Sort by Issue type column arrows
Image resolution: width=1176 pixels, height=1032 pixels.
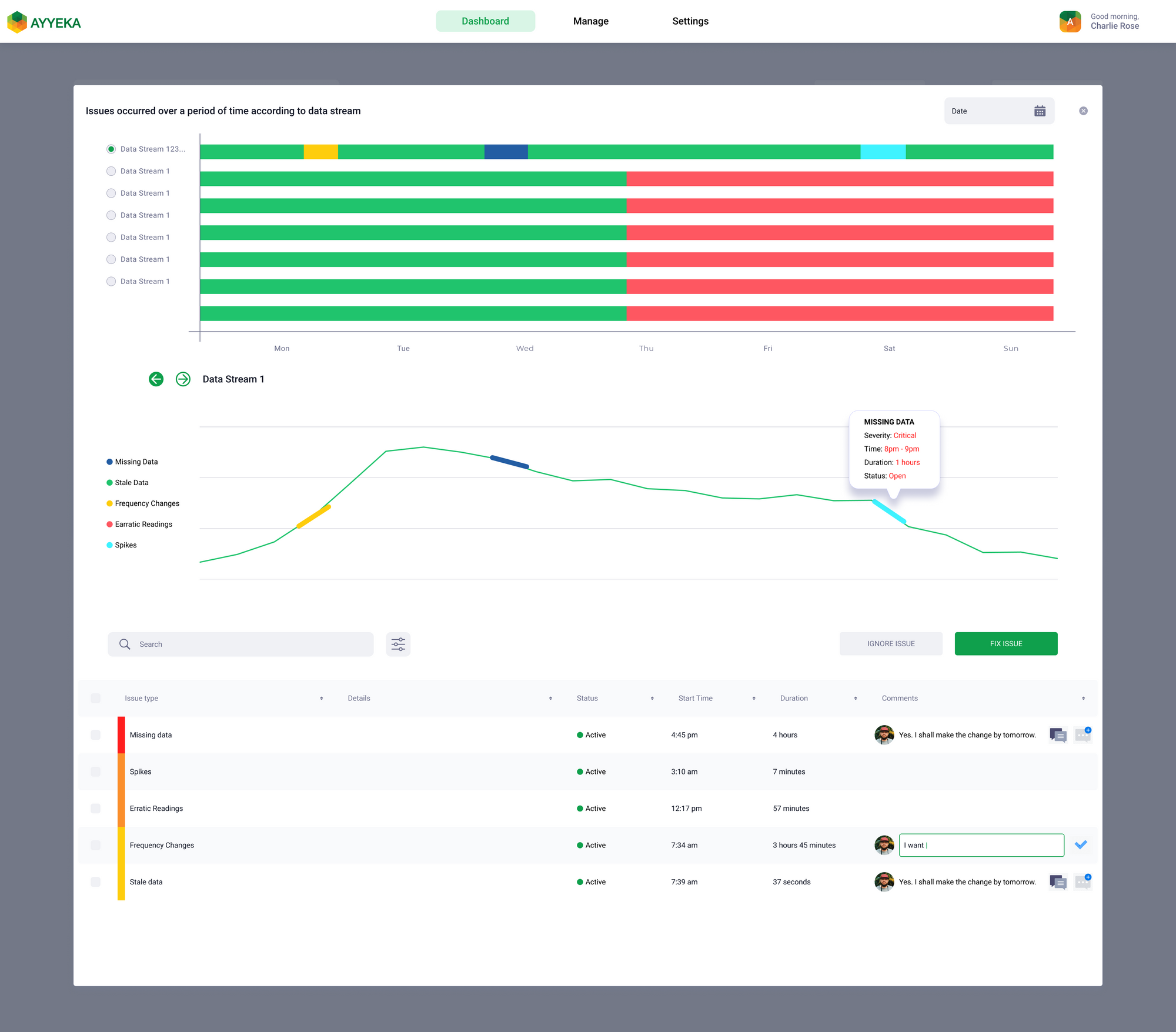point(321,698)
